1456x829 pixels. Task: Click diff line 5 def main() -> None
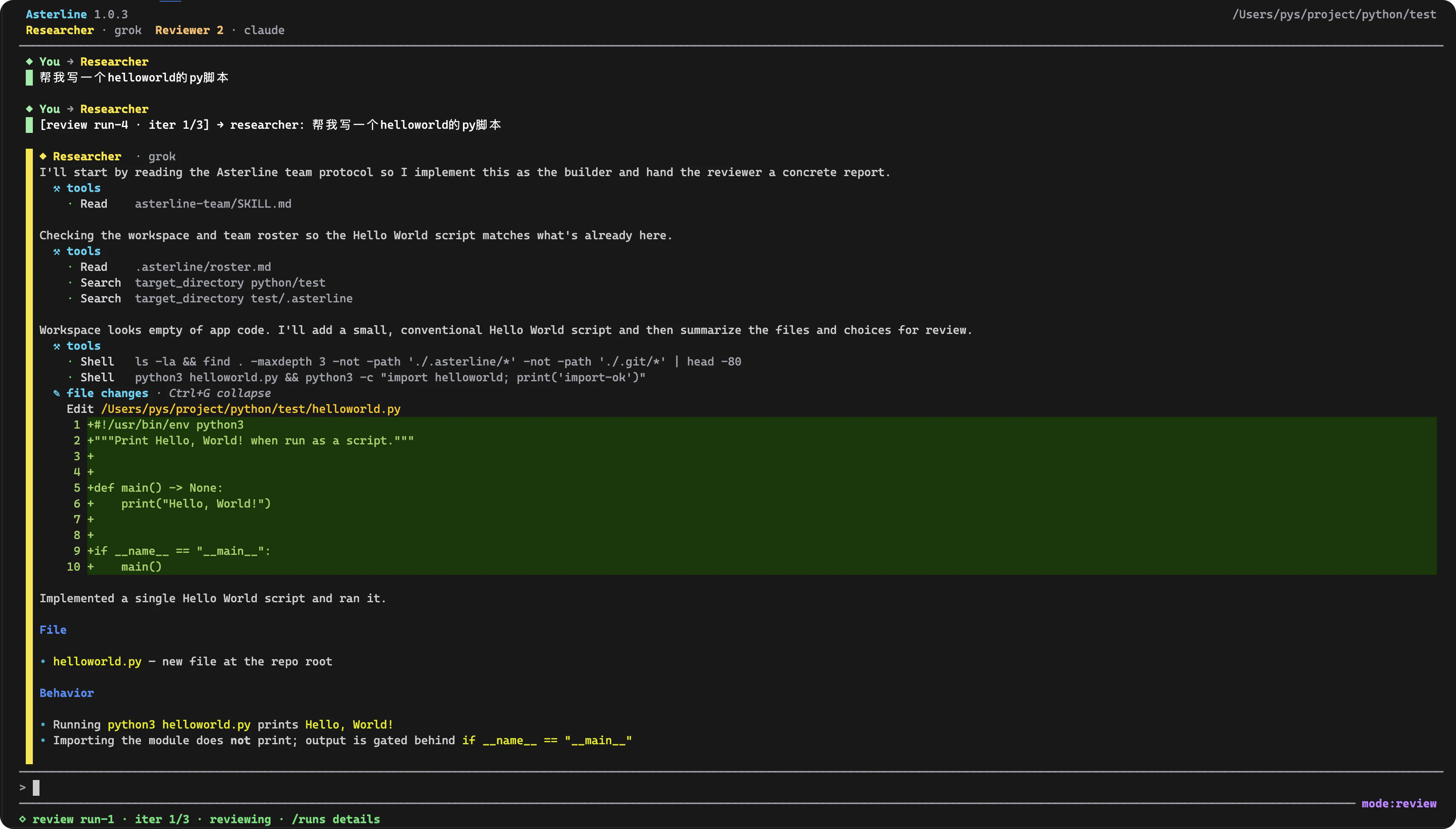(x=752, y=488)
